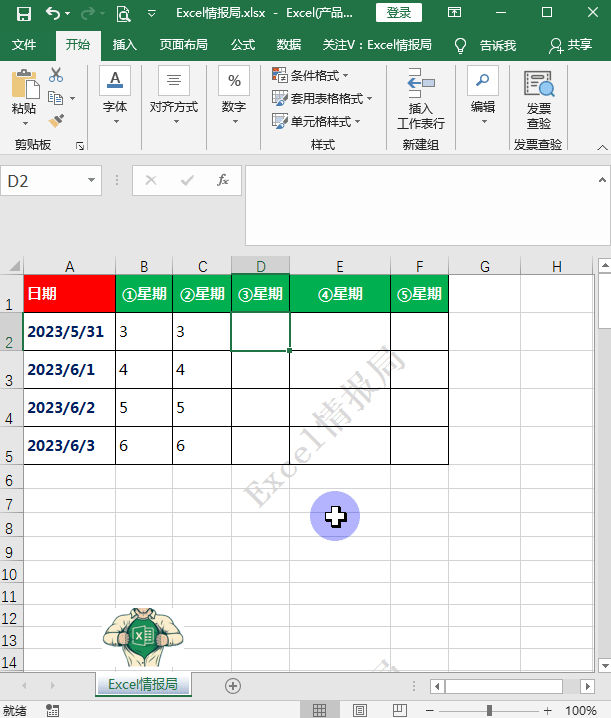Switch to Page Break Preview icon
Viewport: 611px width, 718px height.
(x=399, y=710)
